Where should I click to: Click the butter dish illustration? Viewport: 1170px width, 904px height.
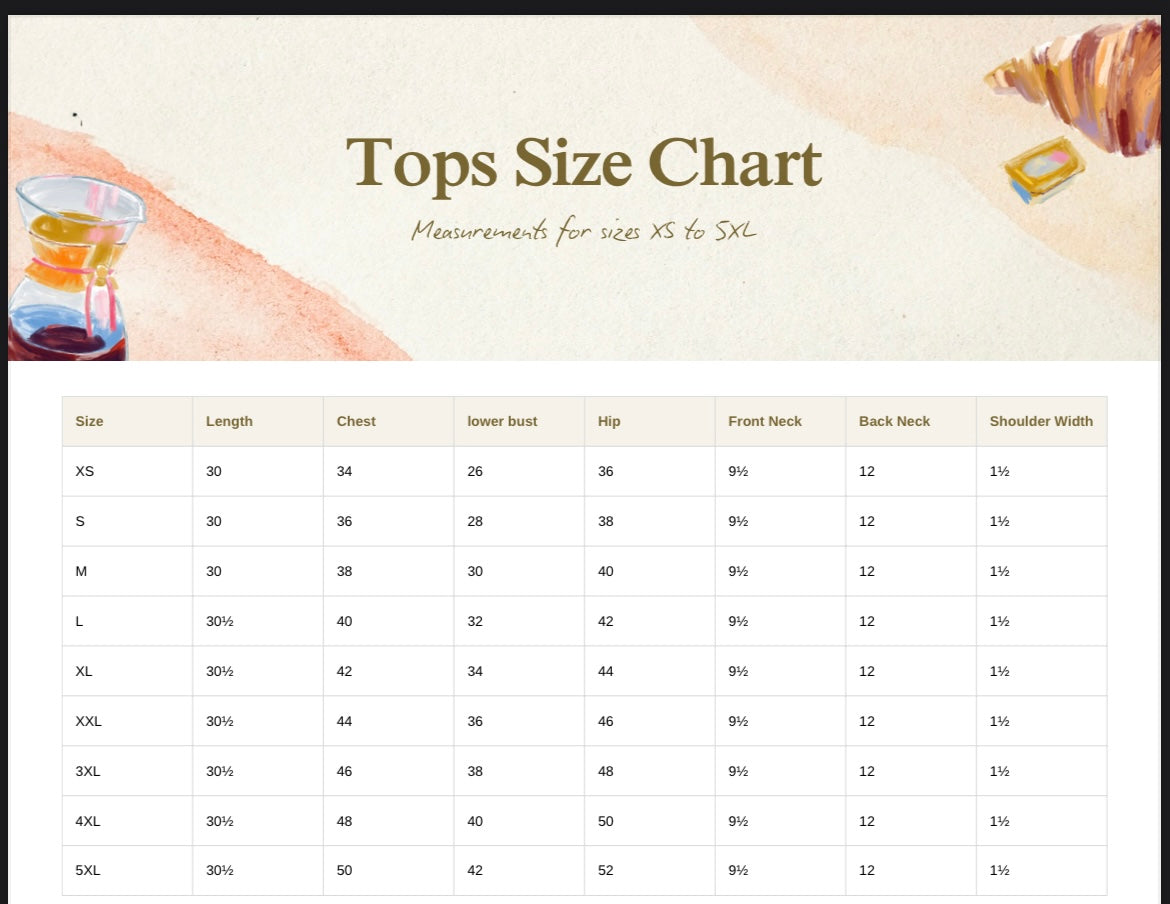click(x=1045, y=170)
